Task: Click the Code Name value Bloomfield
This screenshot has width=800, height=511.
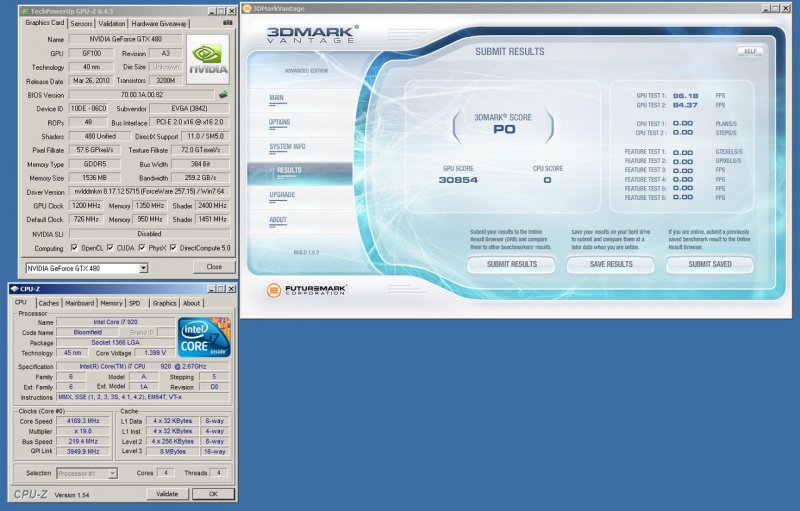Action: point(87,333)
